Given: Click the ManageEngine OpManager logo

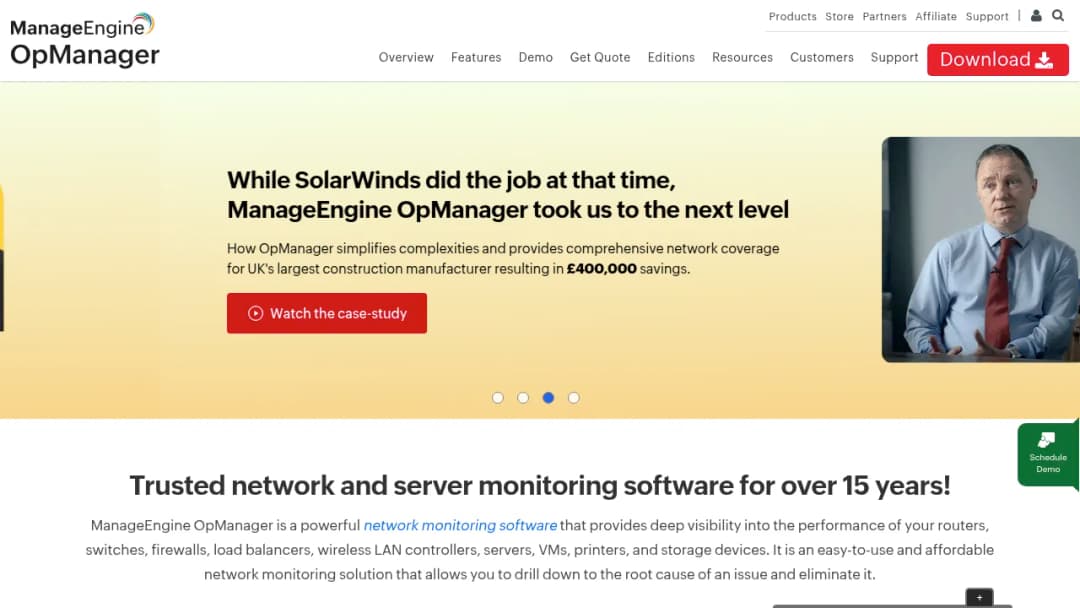Looking at the screenshot, I should (85, 40).
